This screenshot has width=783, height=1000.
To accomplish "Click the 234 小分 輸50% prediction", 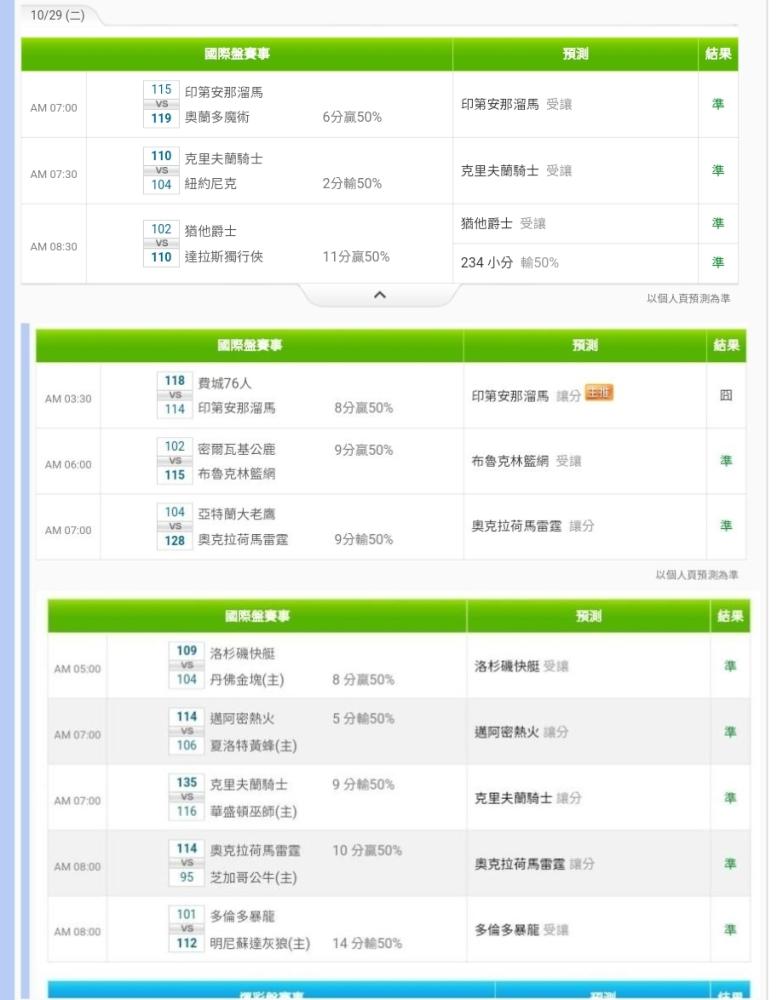I will [509, 263].
